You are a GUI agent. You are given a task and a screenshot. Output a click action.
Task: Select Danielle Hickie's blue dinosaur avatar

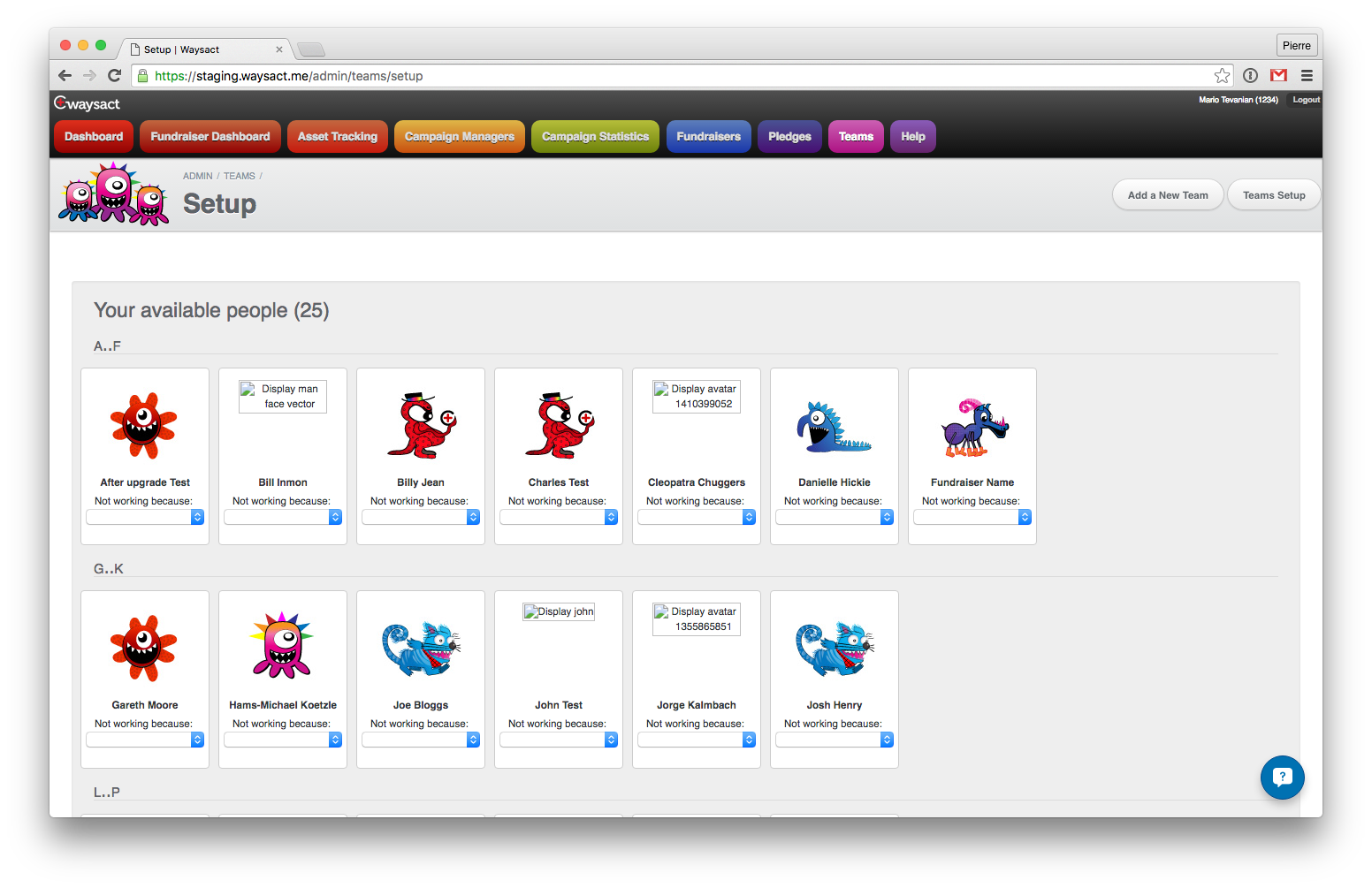tap(834, 428)
